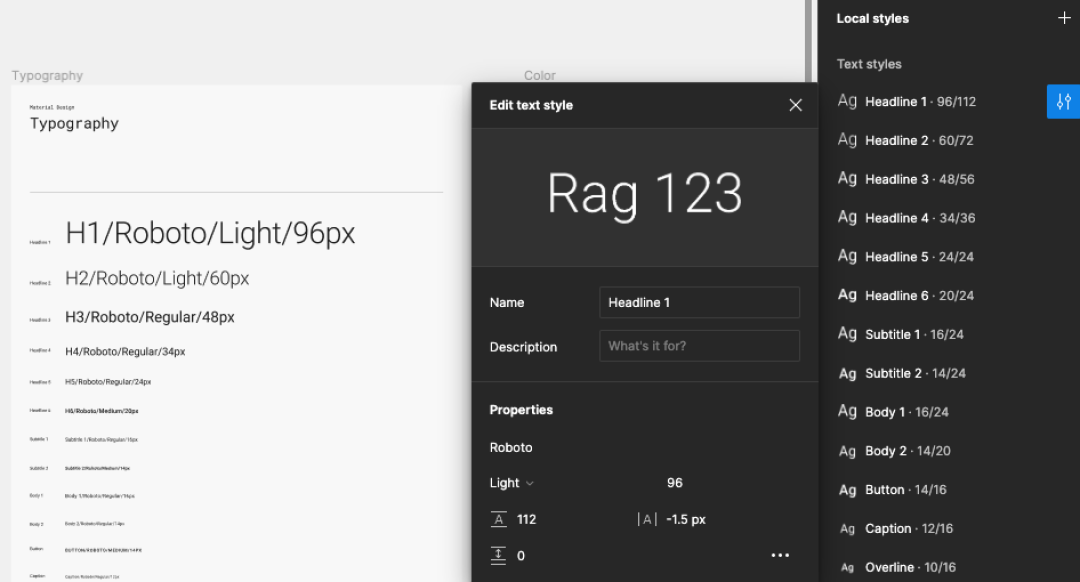Select the Headline 3 text style
This screenshot has width=1080, height=582.
tap(898, 179)
